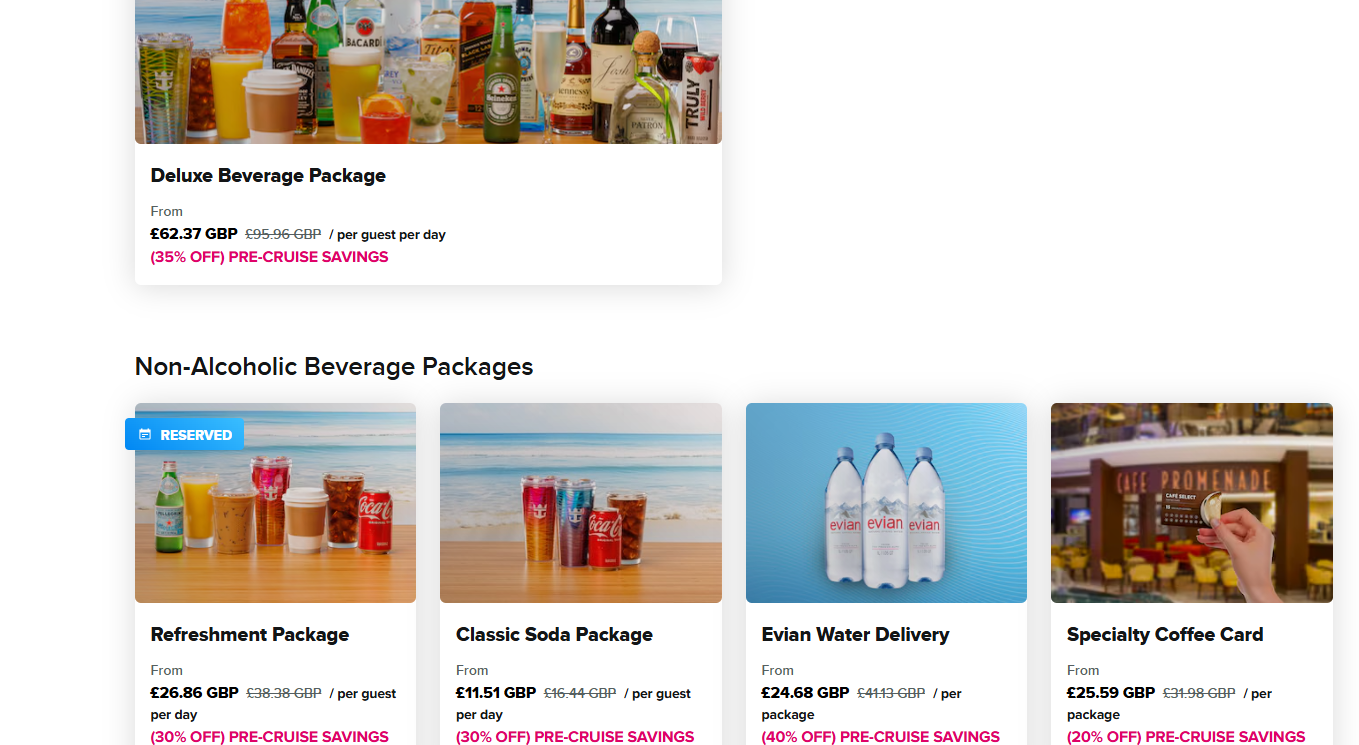The width and height of the screenshot is (1359, 745).
Task: Click the £11.51 GBP Classic Soda price
Action: coord(496,693)
